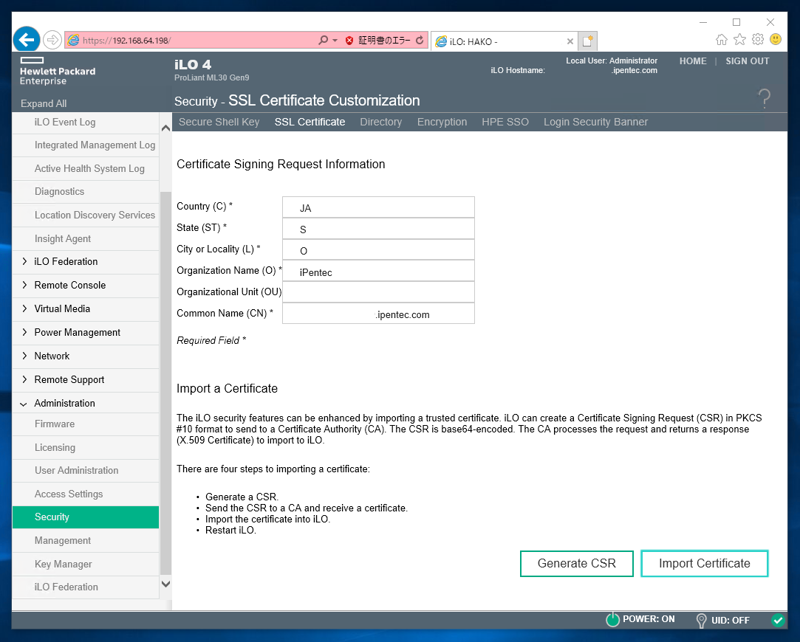Image resolution: width=800 pixels, height=642 pixels.
Task: Click the certificate error warning icon
Action: [x=349, y=40]
